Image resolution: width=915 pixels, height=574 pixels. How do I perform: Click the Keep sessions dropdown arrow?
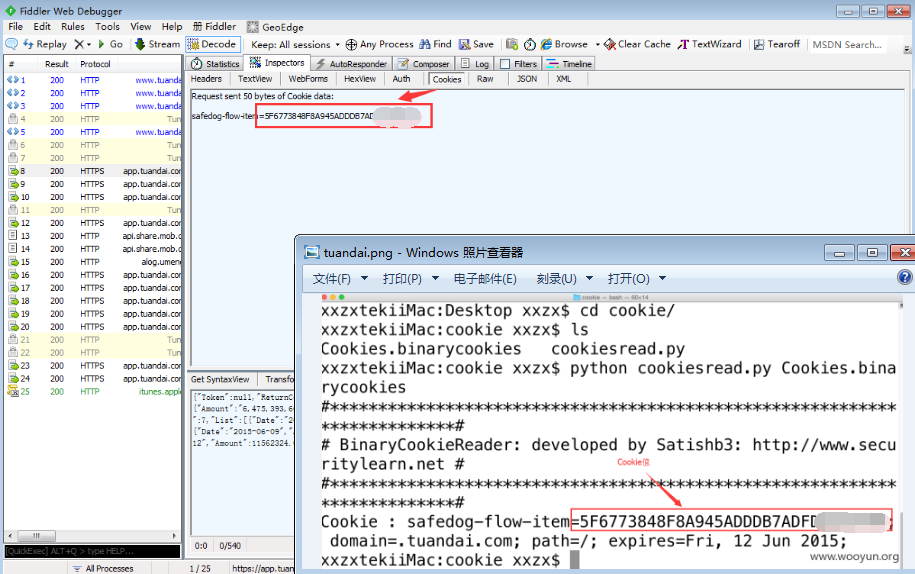pyautogui.click(x=337, y=44)
